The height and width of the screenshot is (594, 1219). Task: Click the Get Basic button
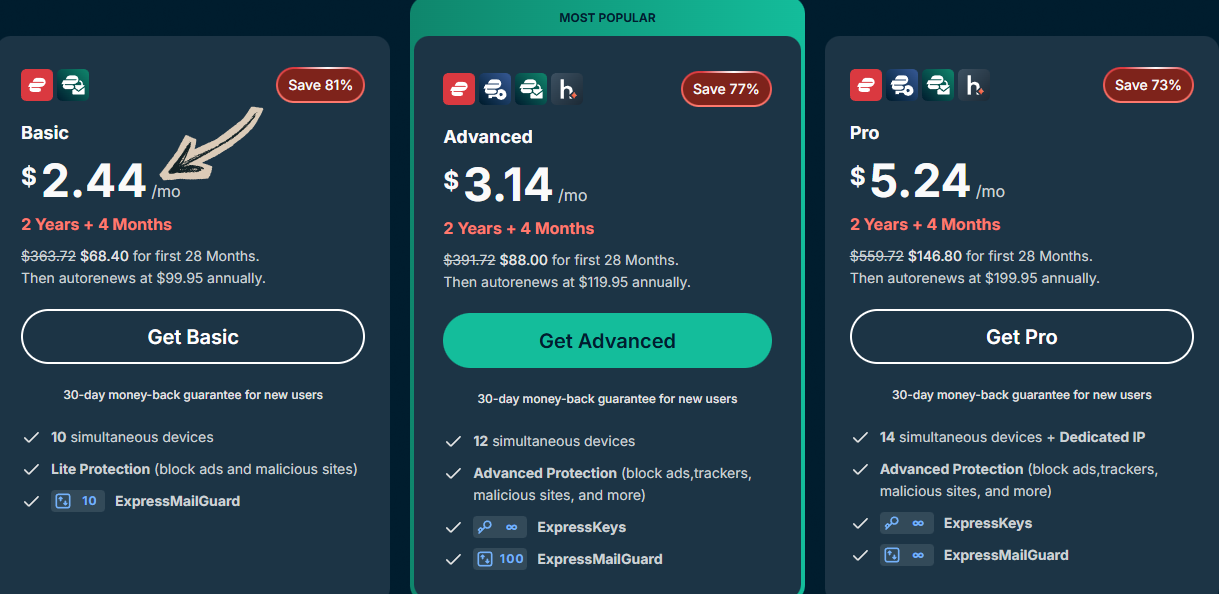[192, 337]
